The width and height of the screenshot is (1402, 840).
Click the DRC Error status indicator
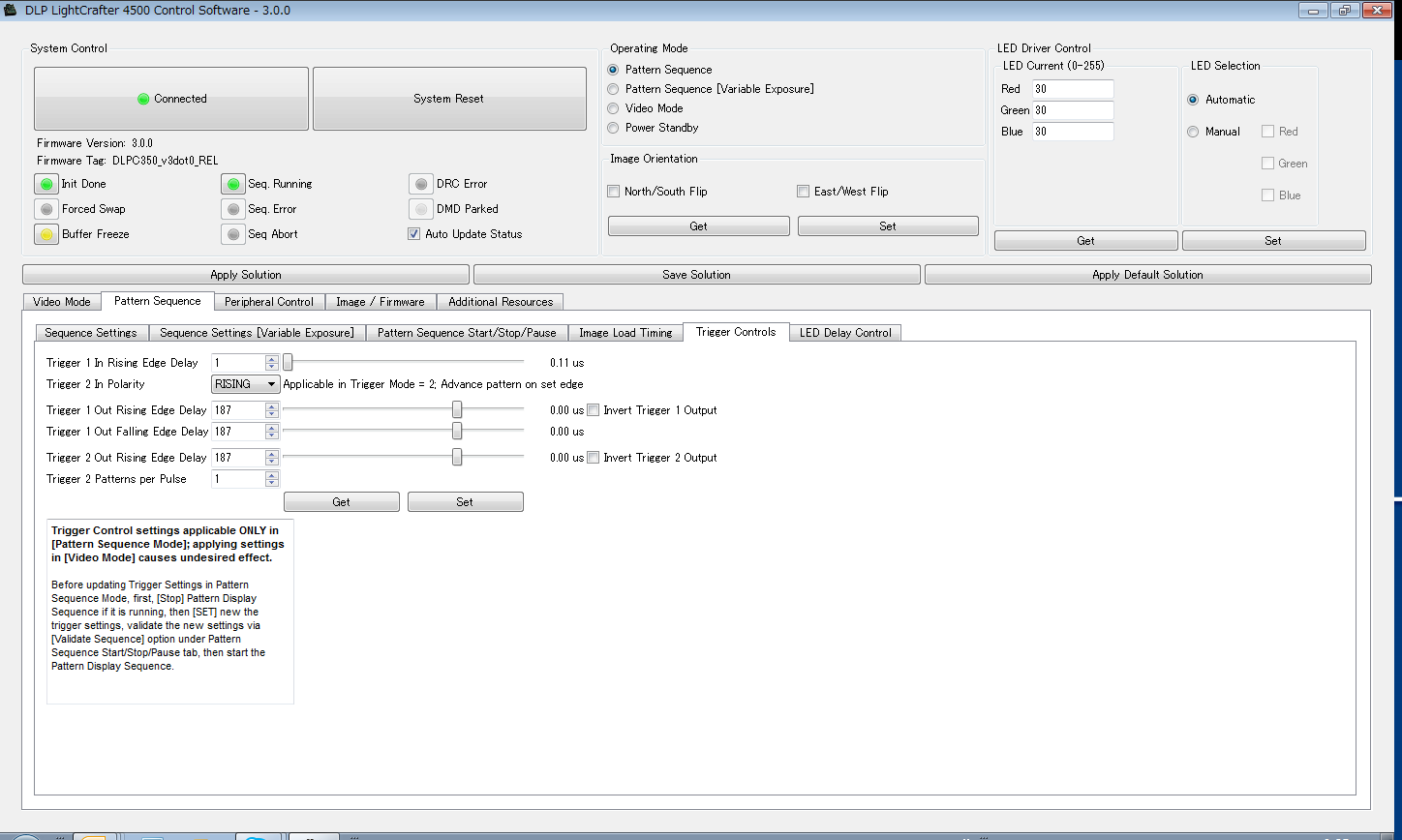click(420, 184)
